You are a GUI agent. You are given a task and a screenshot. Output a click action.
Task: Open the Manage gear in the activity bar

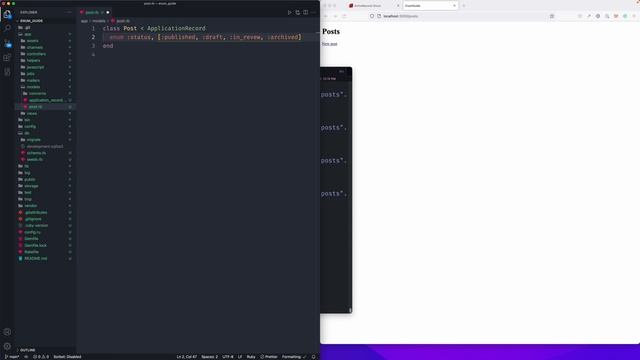pyautogui.click(x=7, y=346)
